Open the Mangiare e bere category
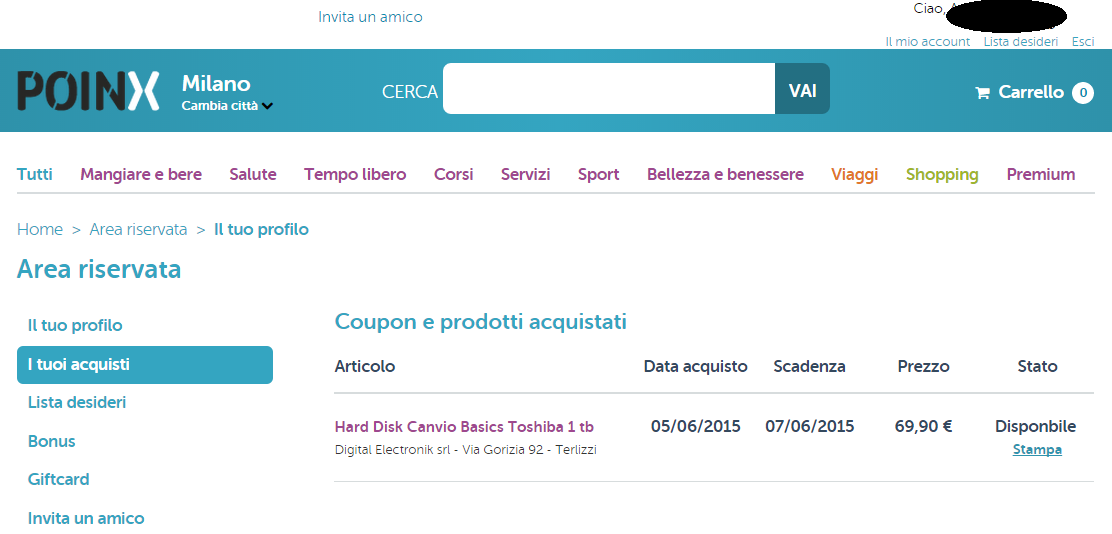1112x534 pixels. [x=141, y=174]
